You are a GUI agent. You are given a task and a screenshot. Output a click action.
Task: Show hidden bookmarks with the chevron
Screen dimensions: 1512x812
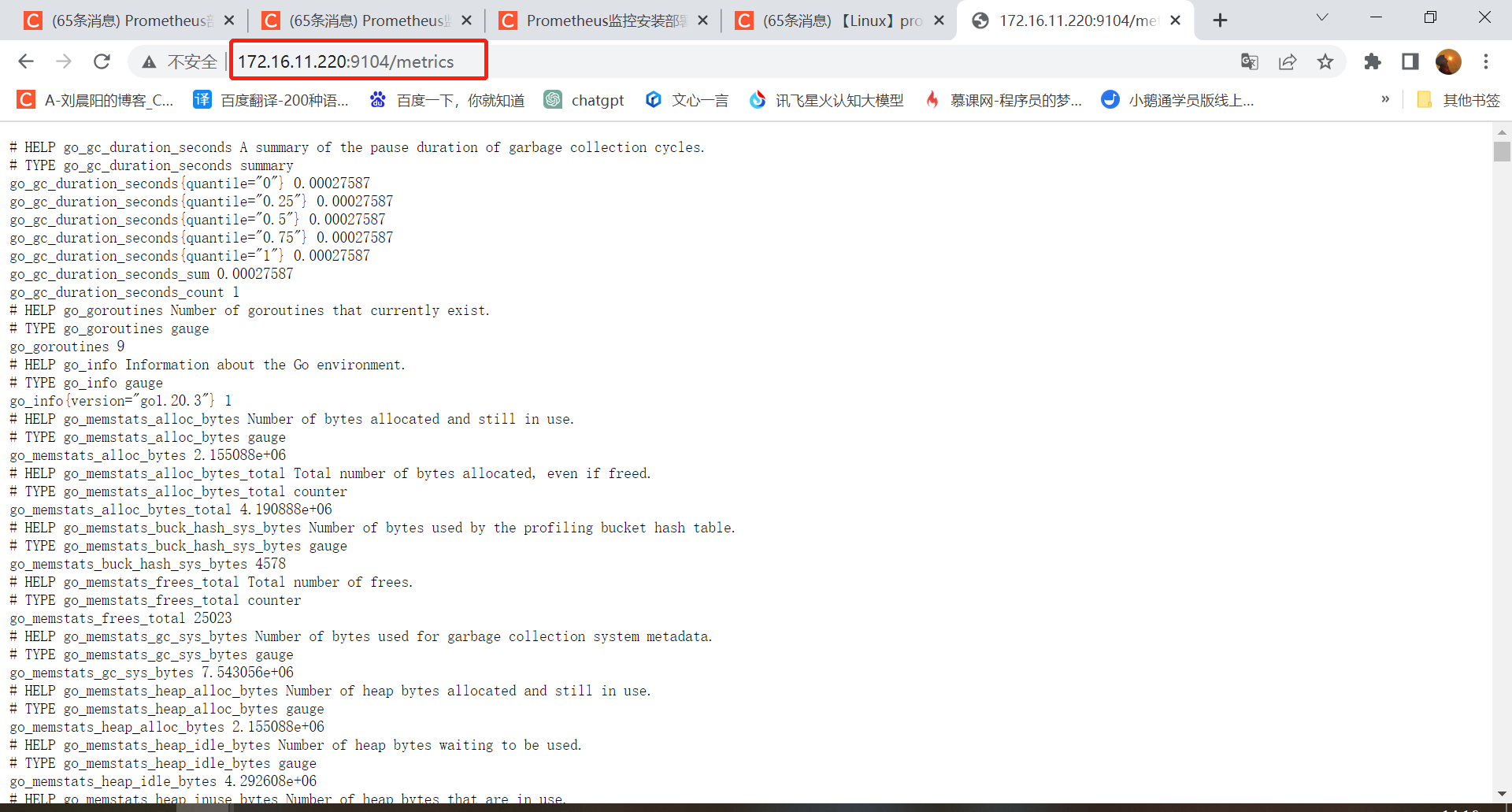1385,99
